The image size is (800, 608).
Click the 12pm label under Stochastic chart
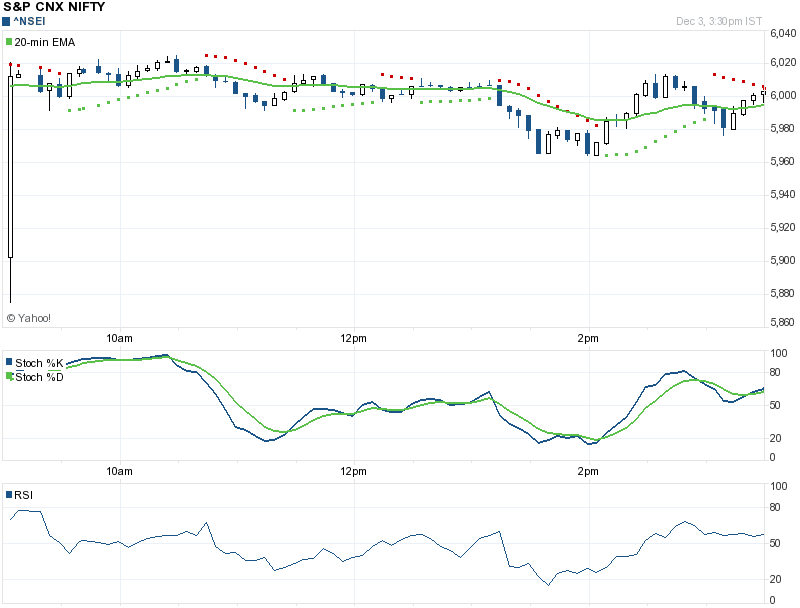pyautogui.click(x=354, y=471)
